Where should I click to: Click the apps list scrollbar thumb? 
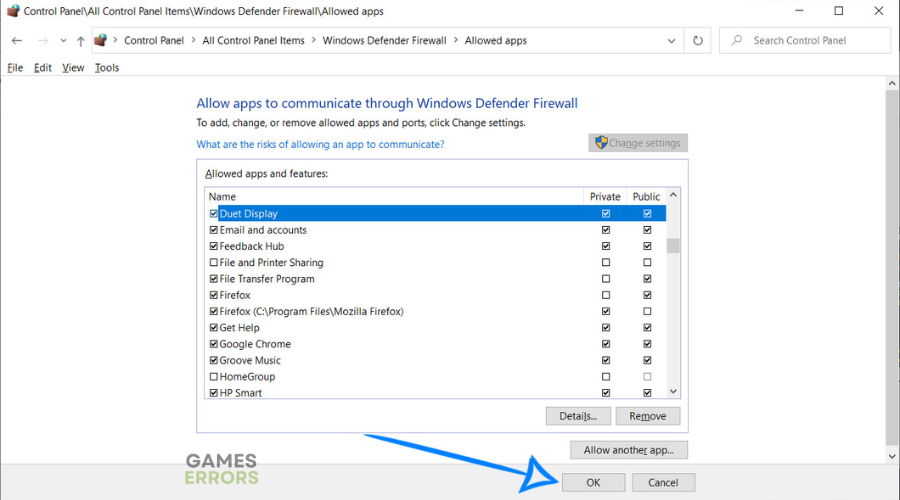tap(673, 245)
